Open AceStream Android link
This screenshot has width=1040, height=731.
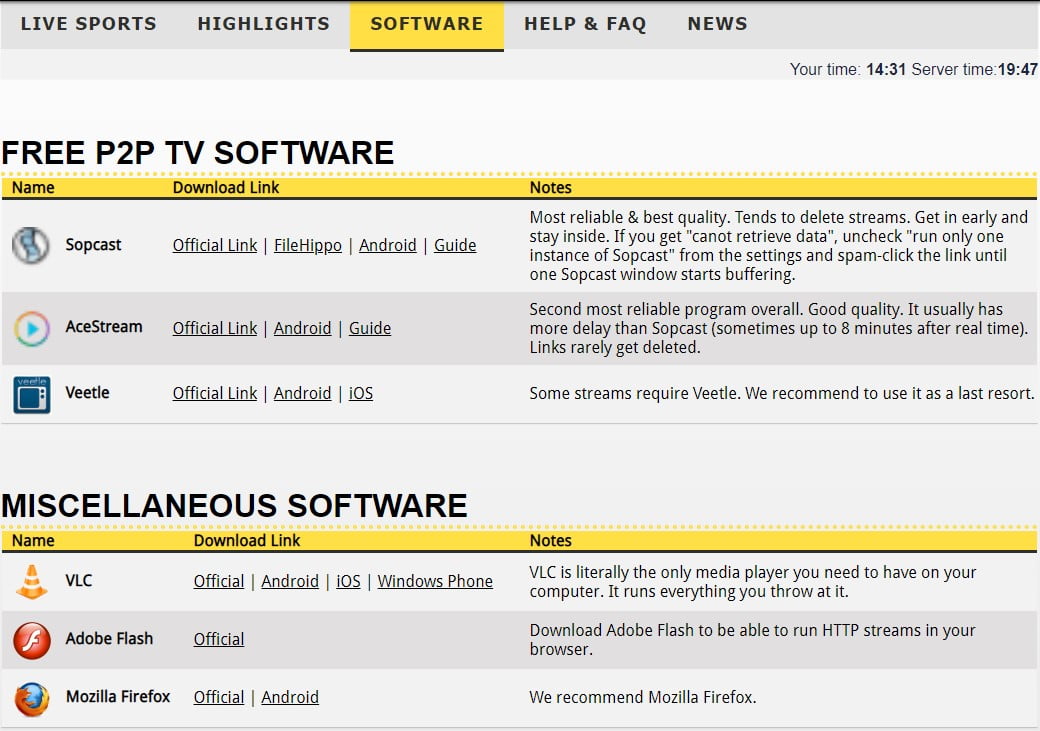pos(302,328)
